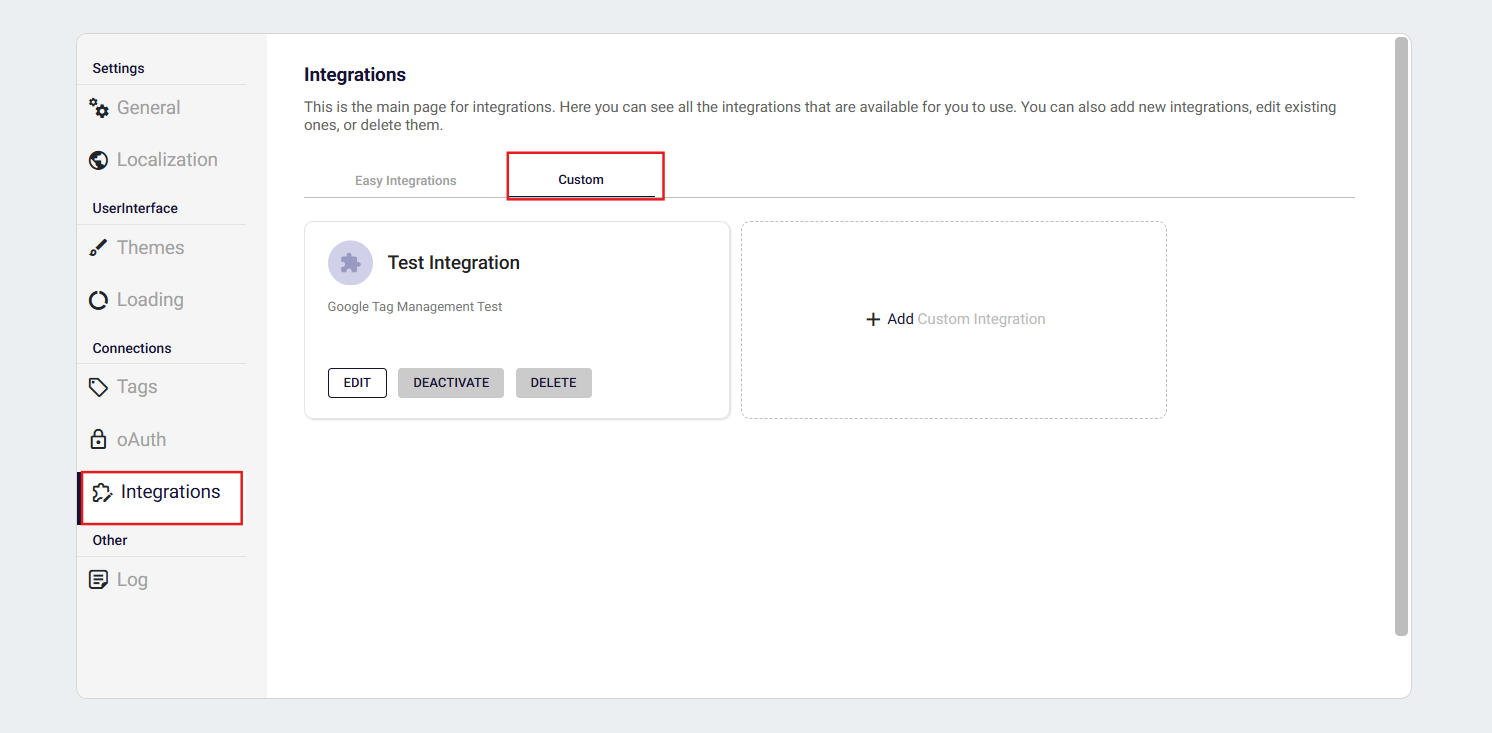
Task: Click the Google Tag Management Test description
Action: pyautogui.click(x=415, y=307)
